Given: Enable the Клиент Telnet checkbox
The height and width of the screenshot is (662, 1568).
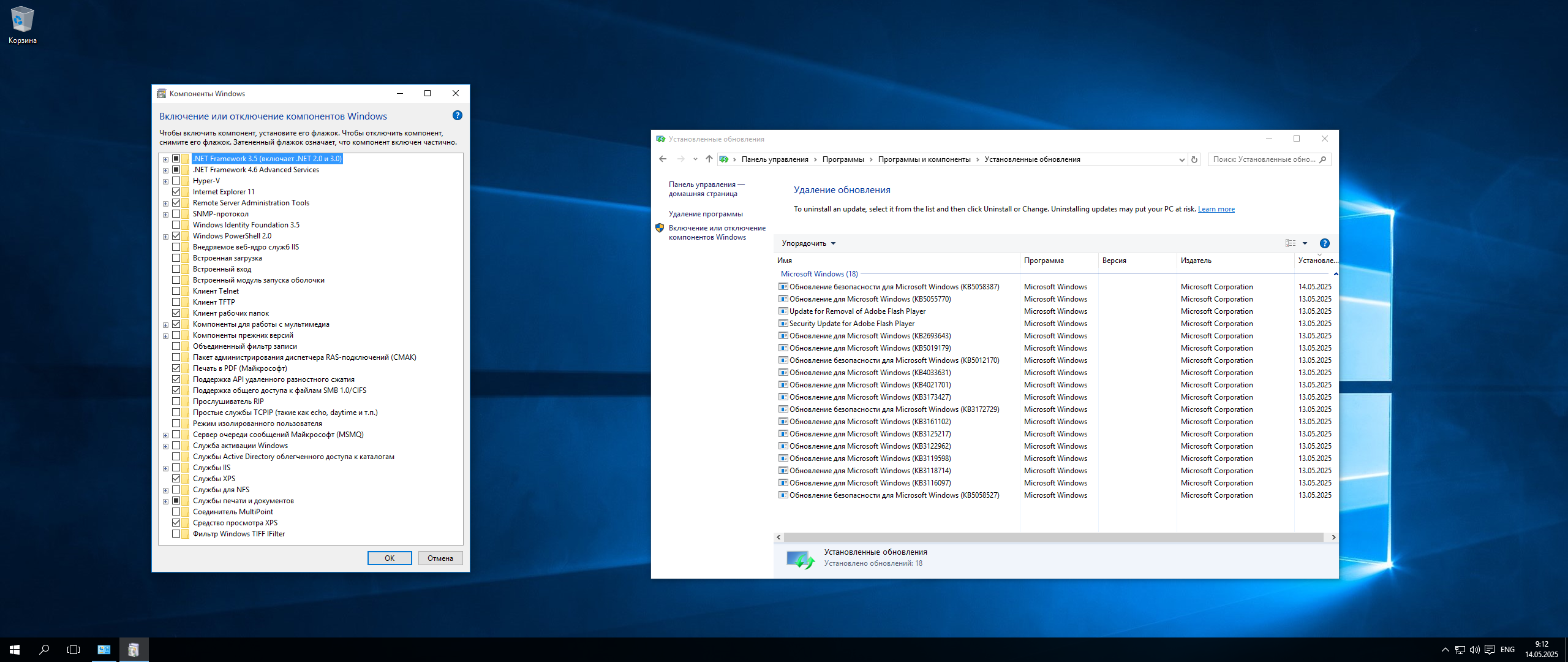Looking at the screenshot, I should click(x=176, y=291).
